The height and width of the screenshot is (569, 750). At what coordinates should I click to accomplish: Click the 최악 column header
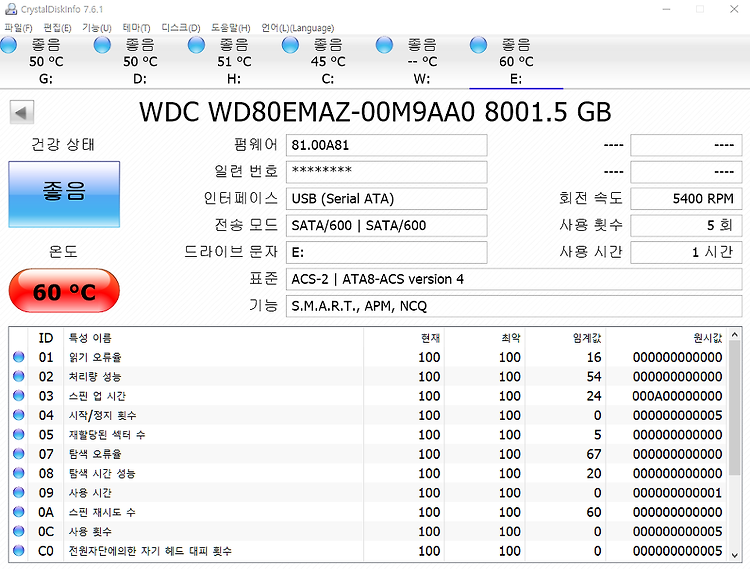click(485, 338)
